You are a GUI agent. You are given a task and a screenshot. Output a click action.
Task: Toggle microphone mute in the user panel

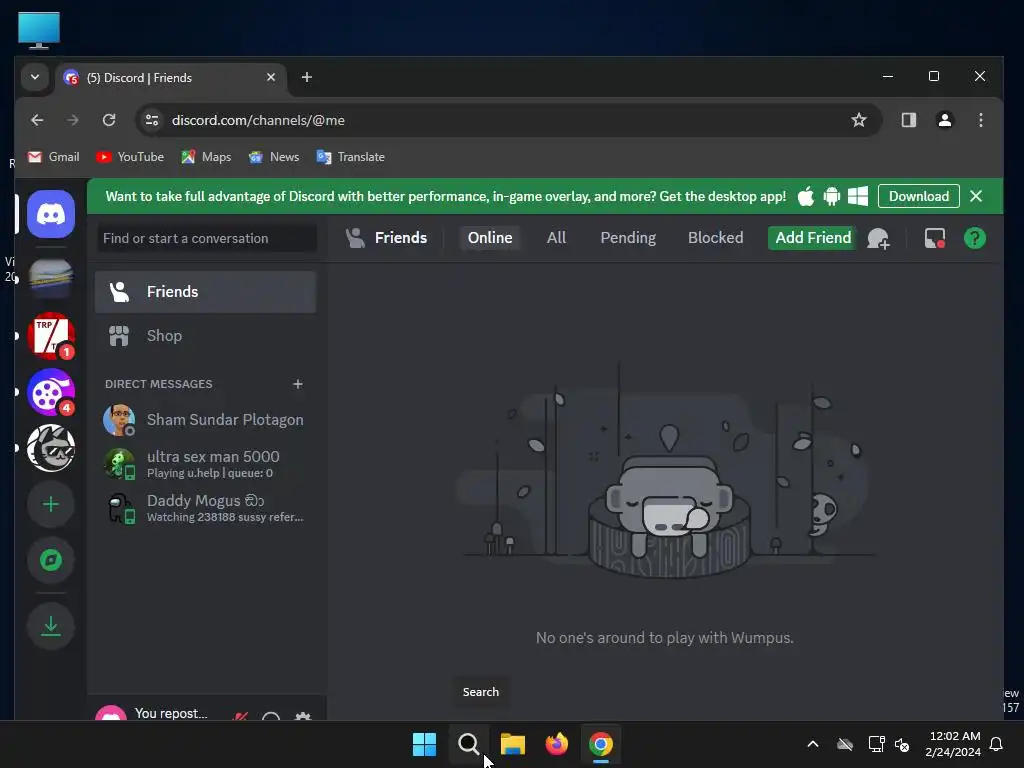pos(241,716)
